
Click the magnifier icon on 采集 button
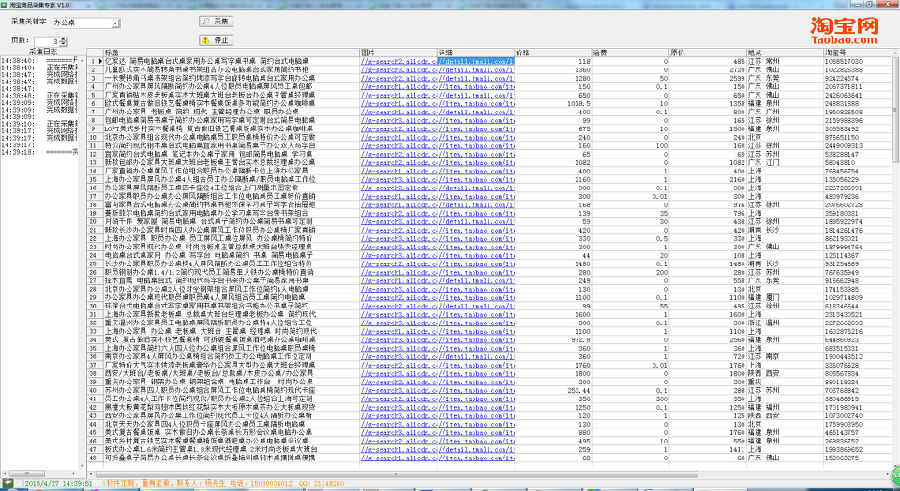(207, 20)
